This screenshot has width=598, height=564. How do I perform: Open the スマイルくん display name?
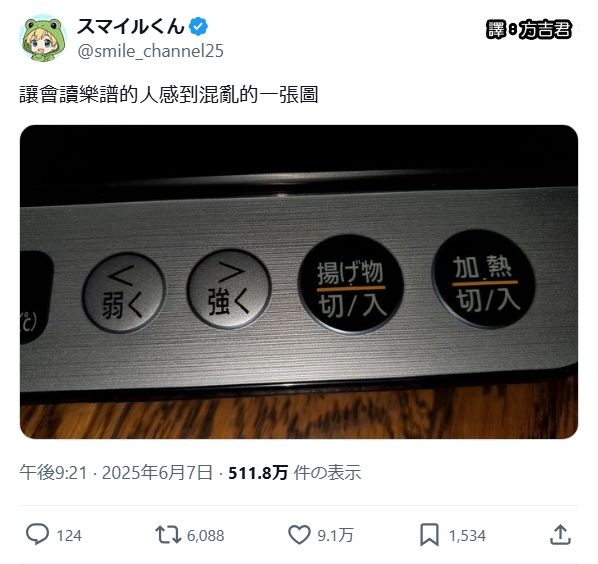click(131, 26)
